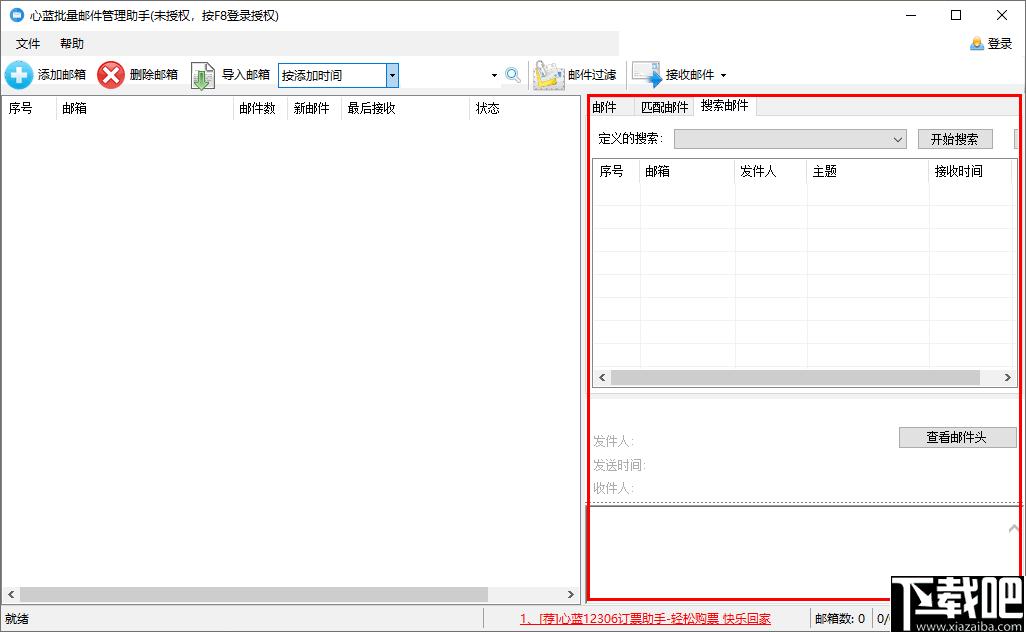Click the mailbox list horizontal scrollbar thumb
This screenshot has width=1026, height=632.
(254, 594)
